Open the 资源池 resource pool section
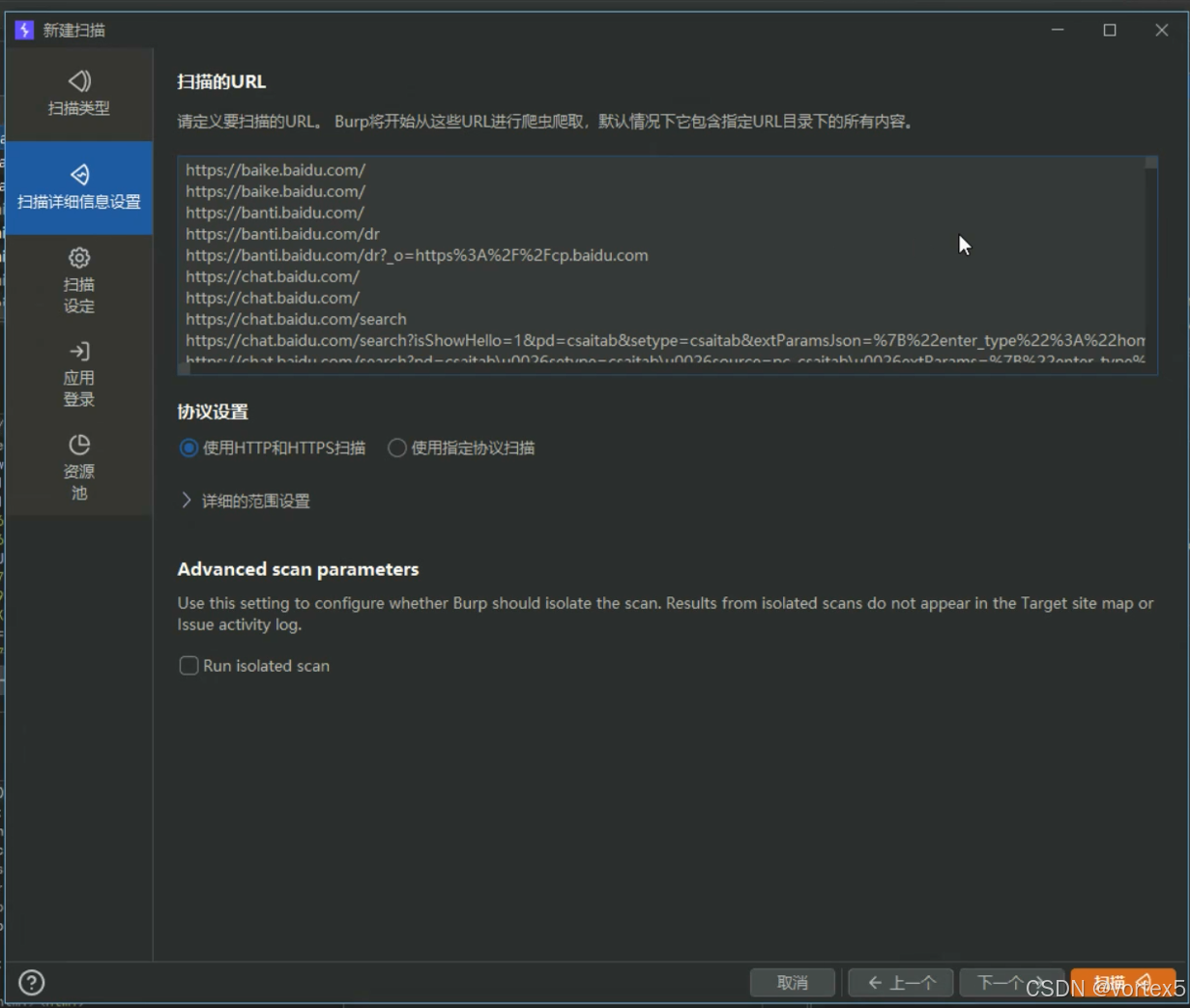Viewport: 1190px width, 1008px height. [x=79, y=469]
